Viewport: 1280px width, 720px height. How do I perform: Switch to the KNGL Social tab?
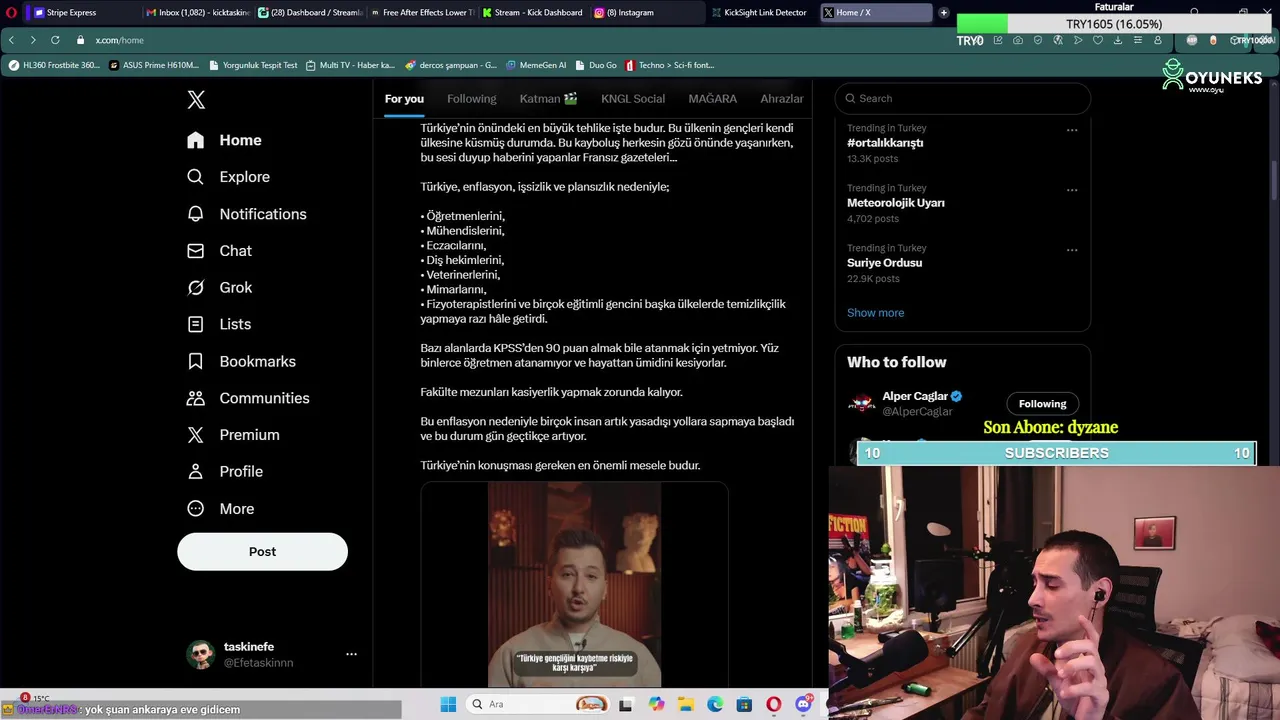click(x=633, y=98)
